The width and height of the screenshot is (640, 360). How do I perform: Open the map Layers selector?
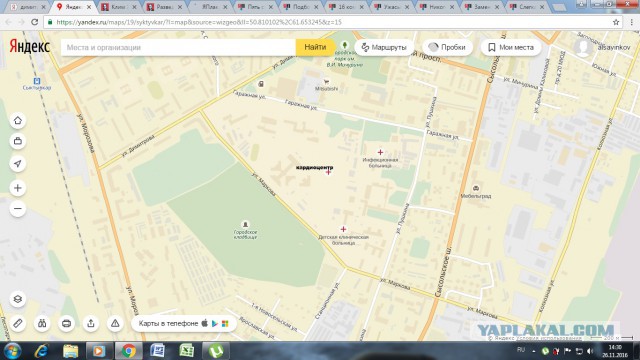point(18,299)
